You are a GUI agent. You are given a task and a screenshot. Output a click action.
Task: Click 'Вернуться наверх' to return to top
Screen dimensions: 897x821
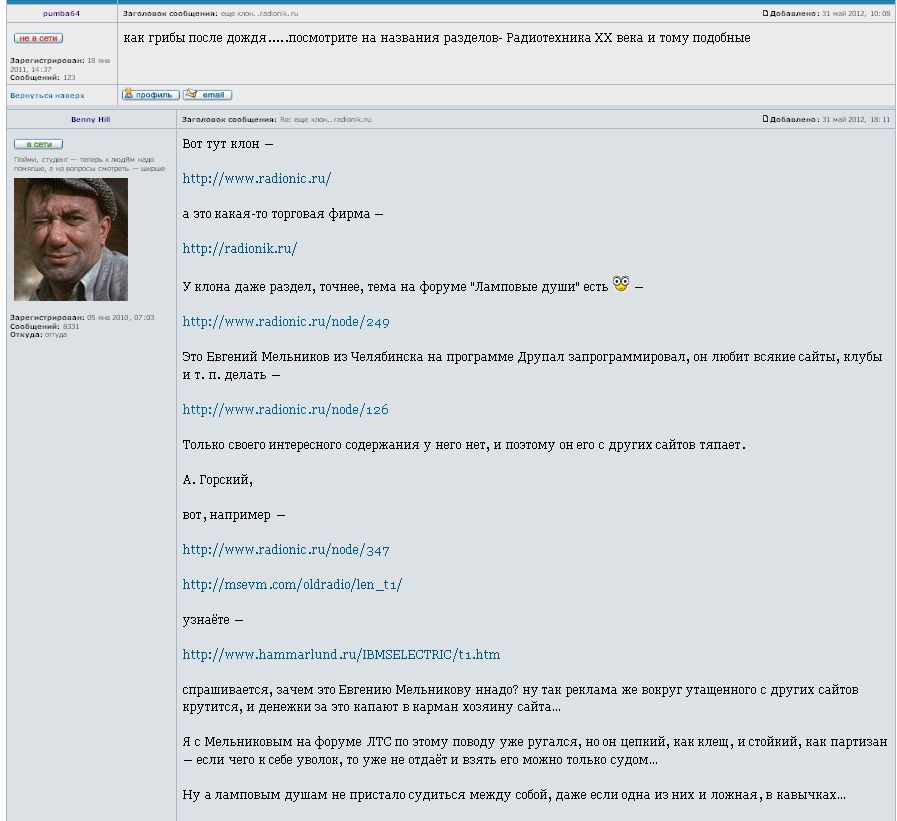coord(47,96)
